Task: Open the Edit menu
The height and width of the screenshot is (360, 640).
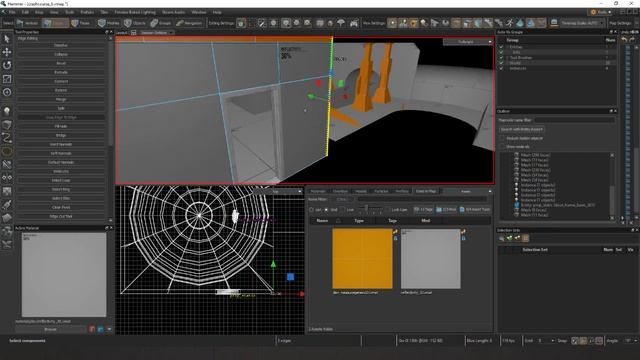Action: 25,12
